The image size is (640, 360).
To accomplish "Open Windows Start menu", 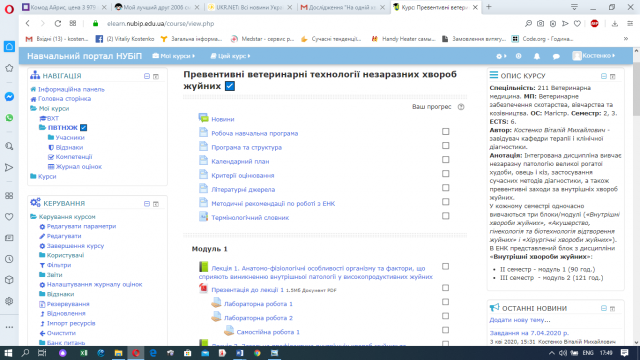I will [x=8, y=353].
